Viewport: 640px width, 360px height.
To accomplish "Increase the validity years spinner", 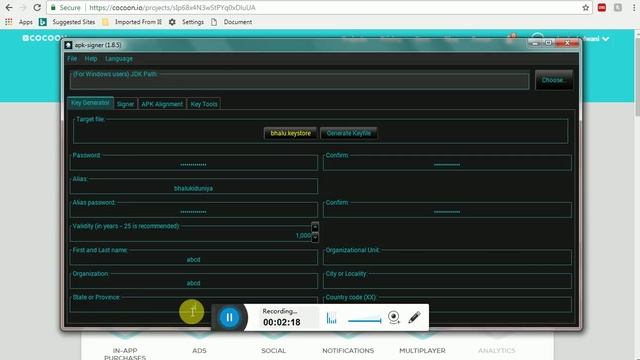I will tap(315, 227).
